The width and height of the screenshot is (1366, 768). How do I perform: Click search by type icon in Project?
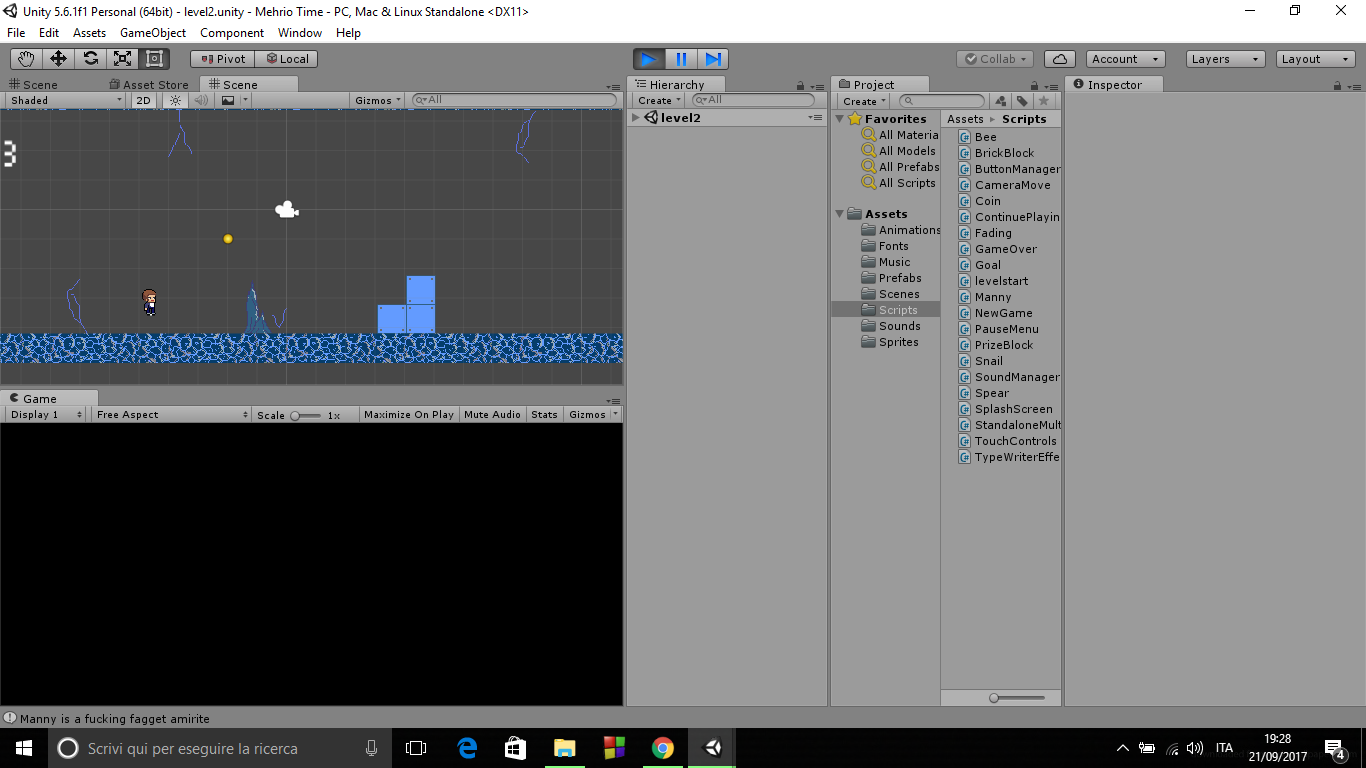[x=1001, y=101]
